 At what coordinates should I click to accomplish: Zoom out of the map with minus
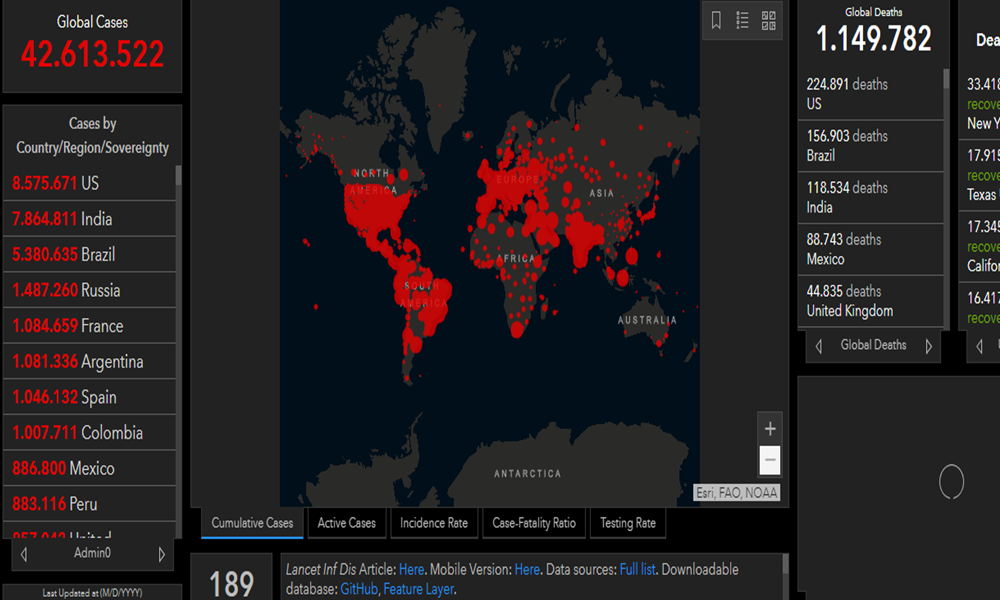click(770, 461)
